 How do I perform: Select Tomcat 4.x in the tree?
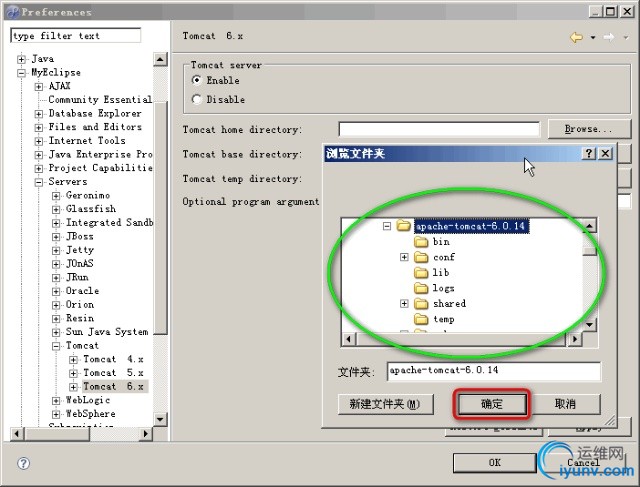pyautogui.click(x=113, y=359)
